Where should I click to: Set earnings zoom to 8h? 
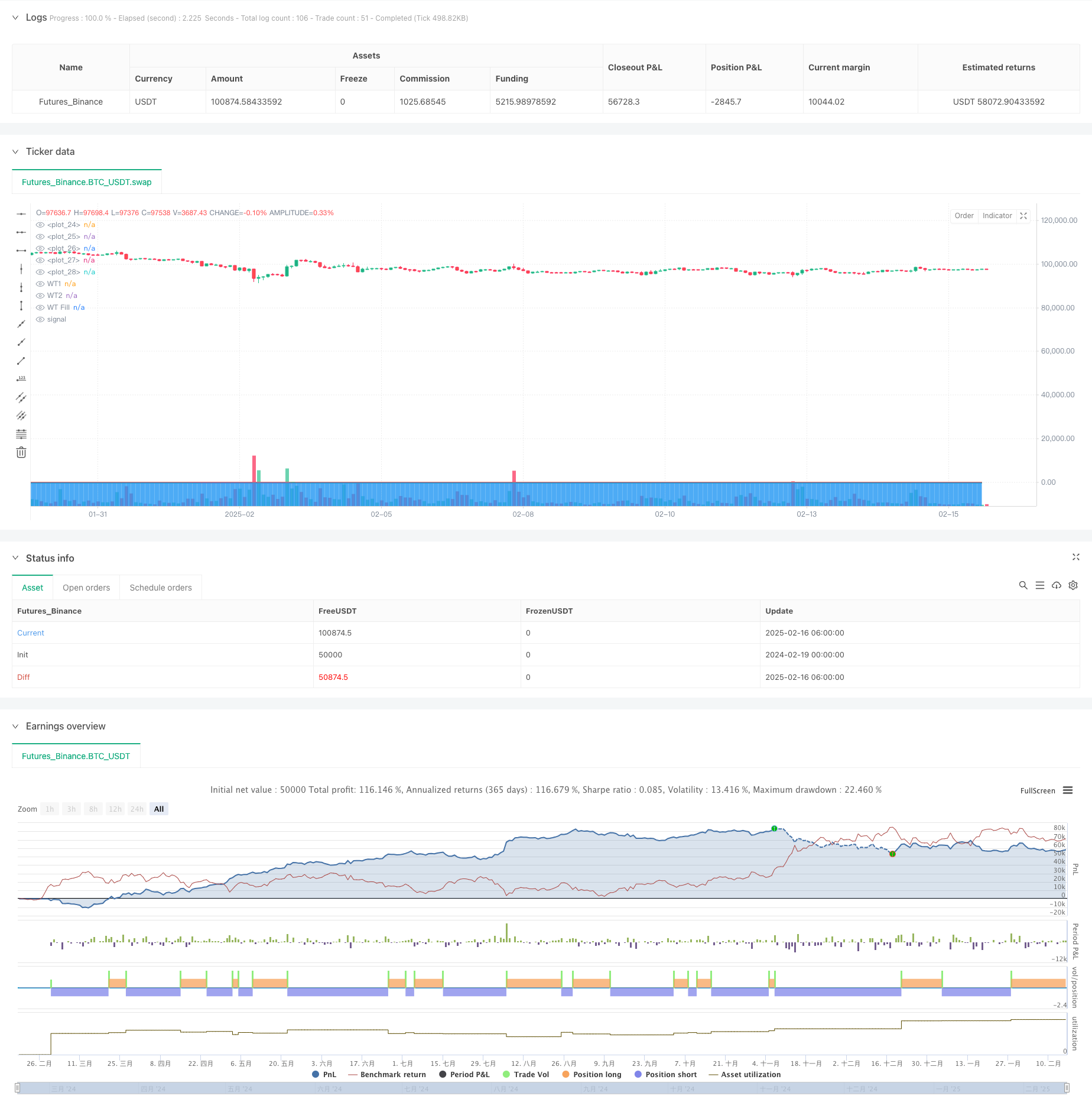[x=93, y=809]
